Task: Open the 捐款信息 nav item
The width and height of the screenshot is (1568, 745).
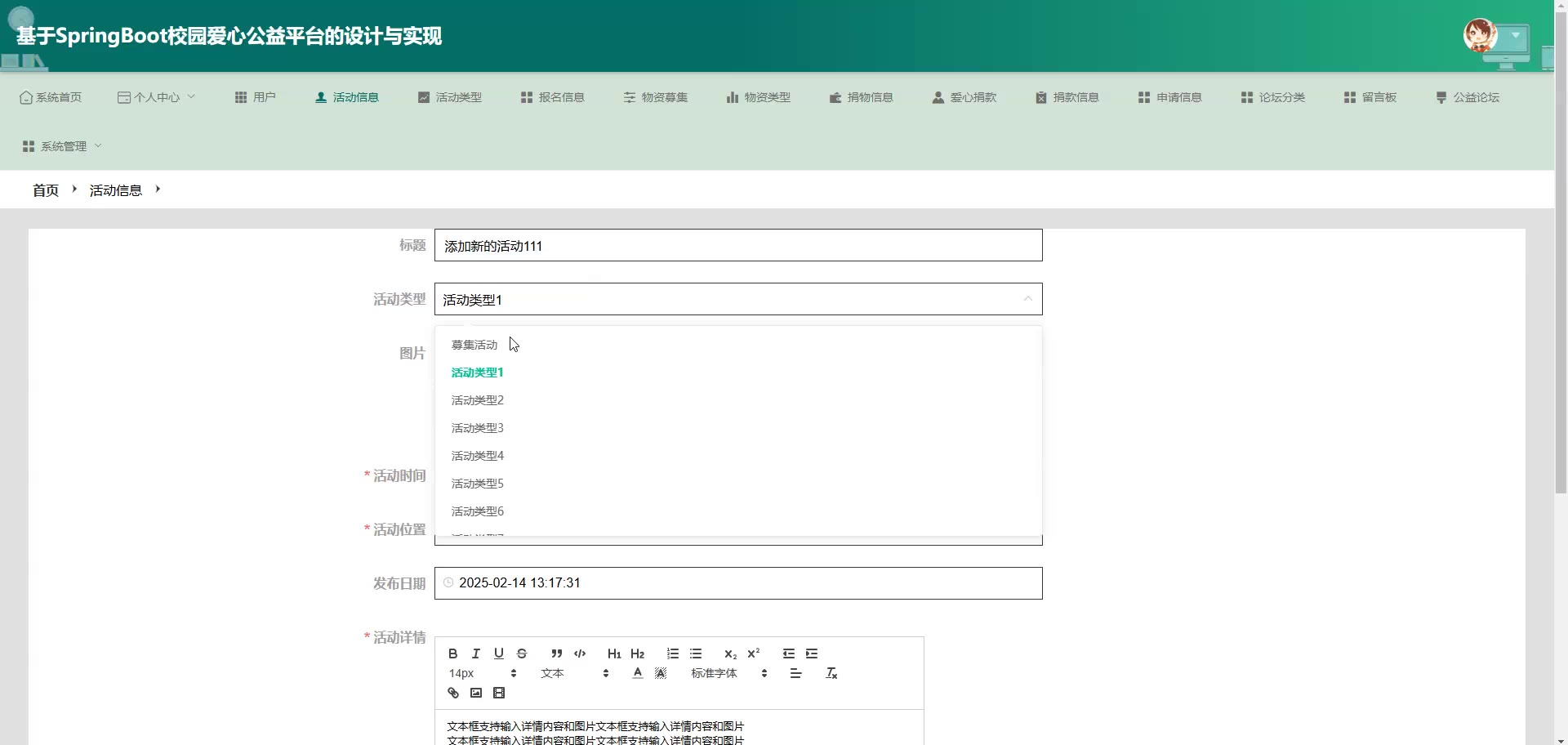Action: 1067,97
